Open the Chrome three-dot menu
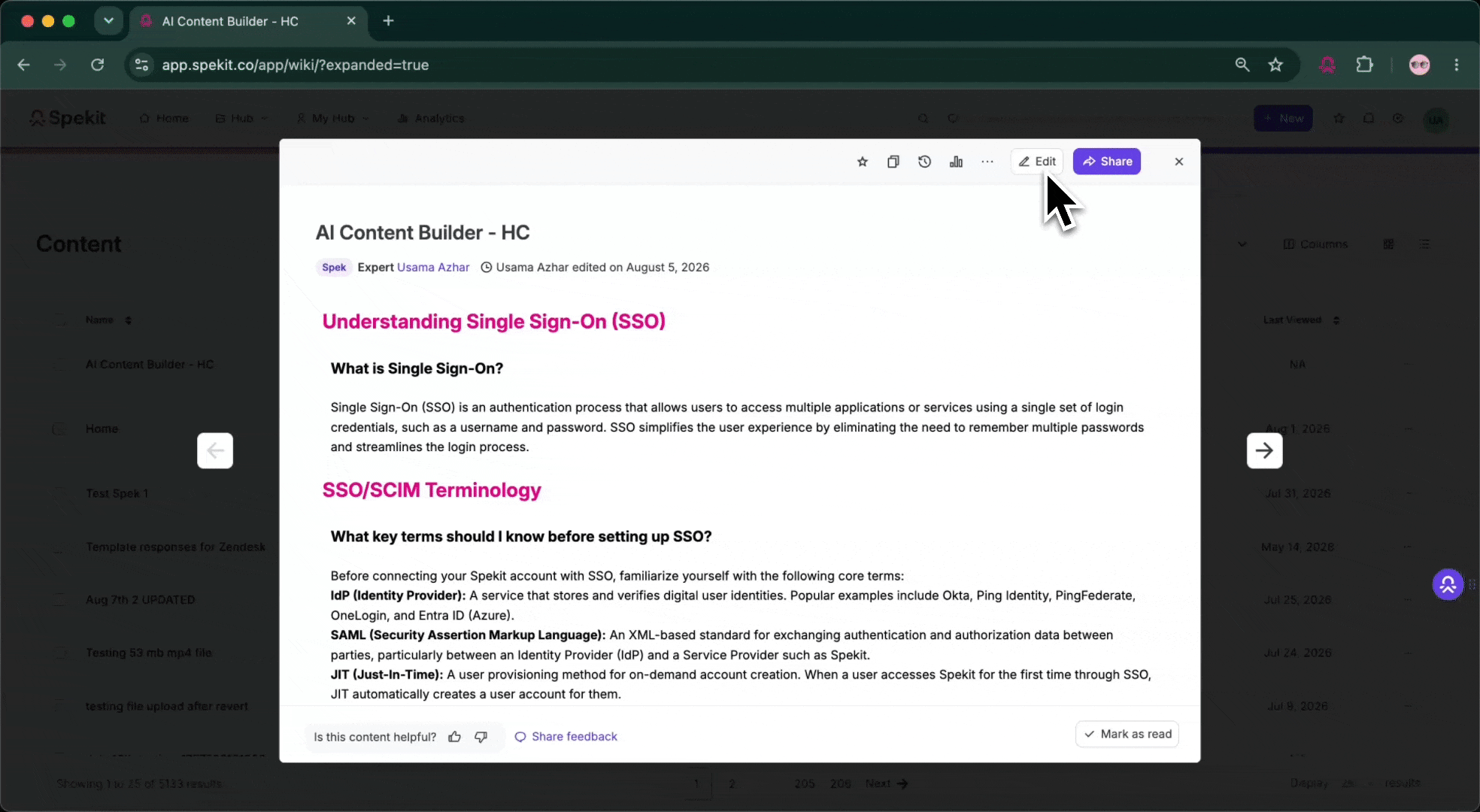Image resolution: width=1480 pixels, height=812 pixels. pyautogui.click(x=1457, y=65)
